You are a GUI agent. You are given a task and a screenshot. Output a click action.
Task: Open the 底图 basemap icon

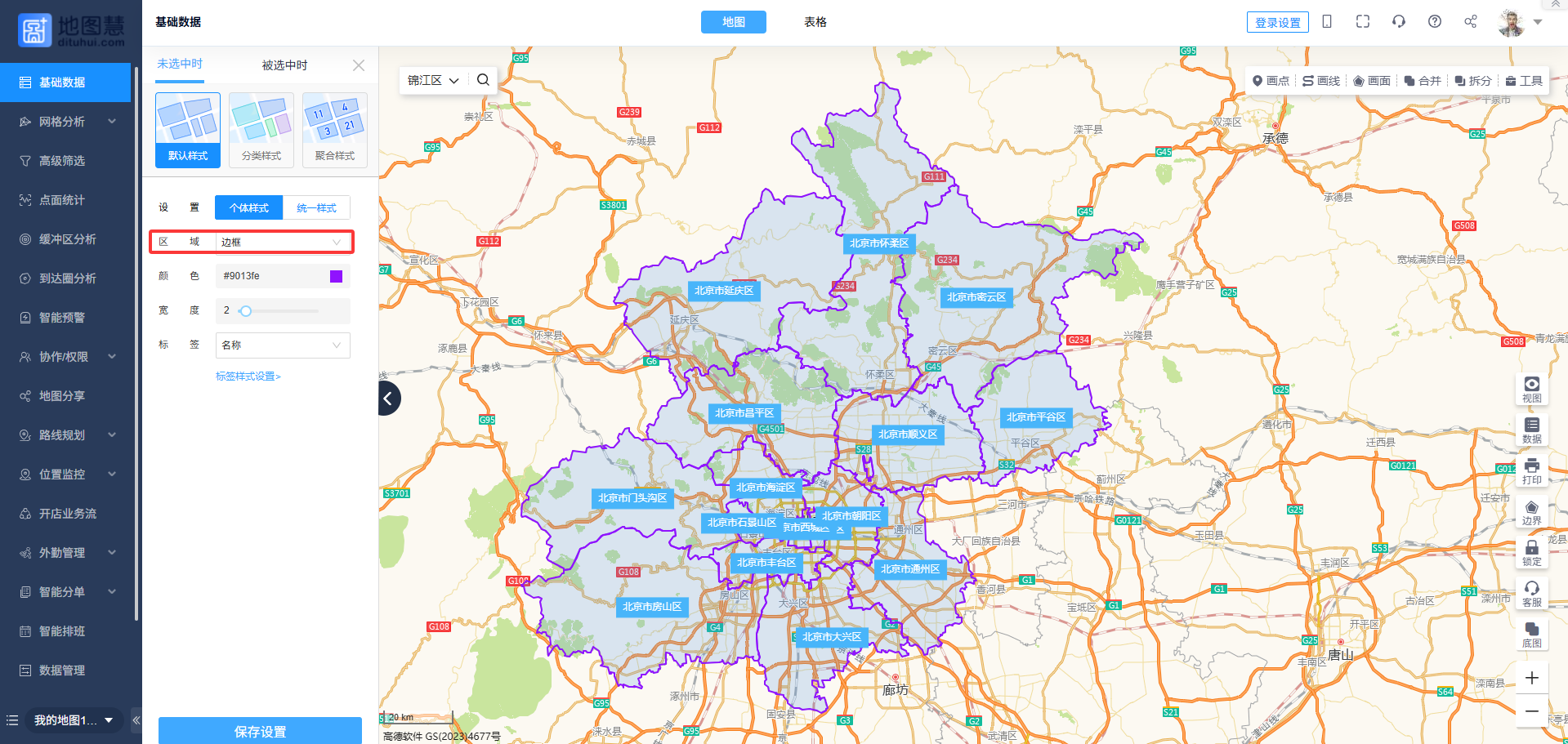pyautogui.click(x=1531, y=634)
